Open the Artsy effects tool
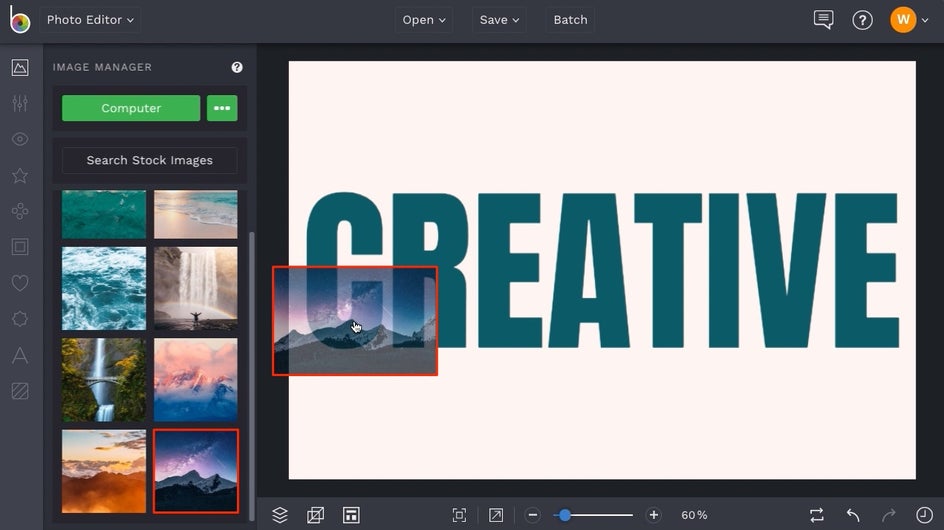The image size is (944, 530). click(20, 211)
